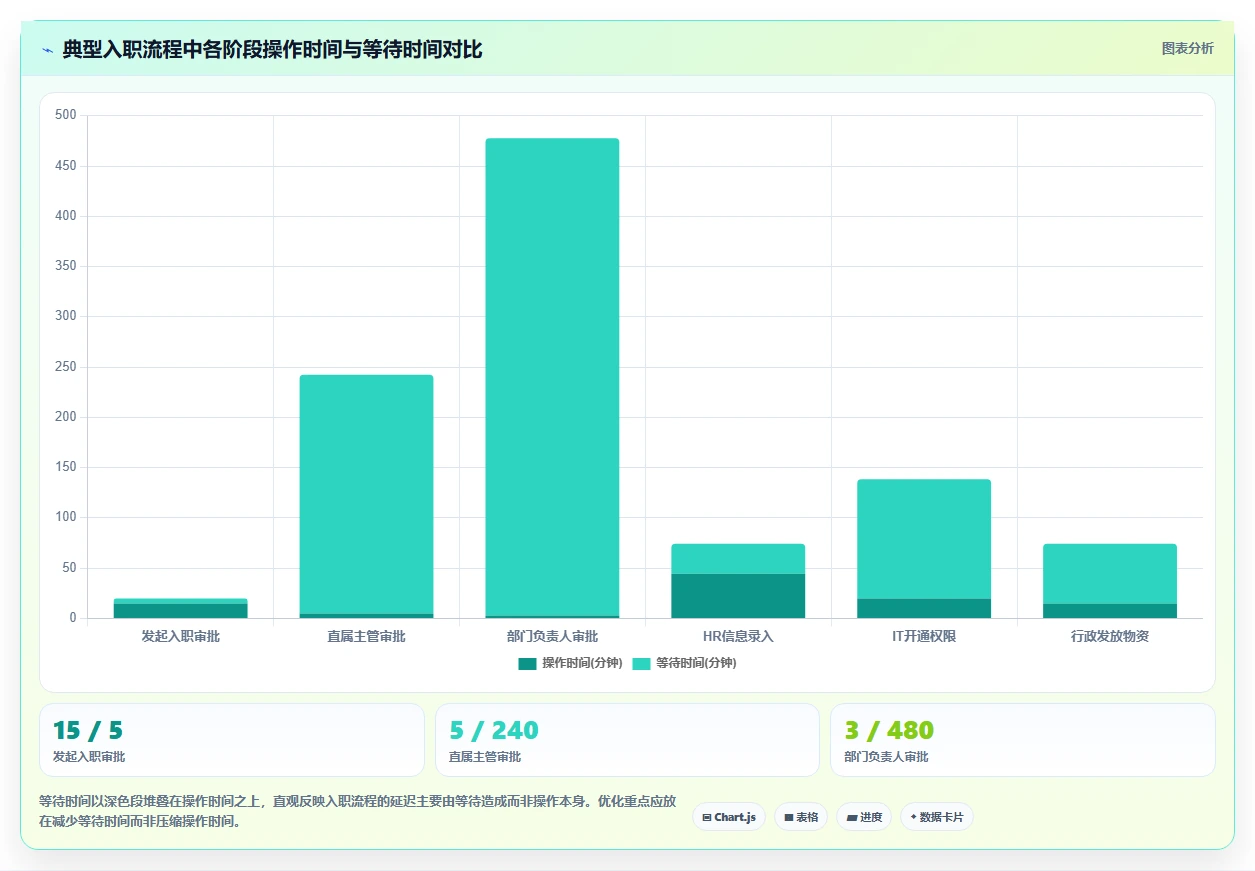Screen dimensions: 1255x871
Task: Toggle the 操作时间(分钟) legend series
Action: click(x=571, y=663)
